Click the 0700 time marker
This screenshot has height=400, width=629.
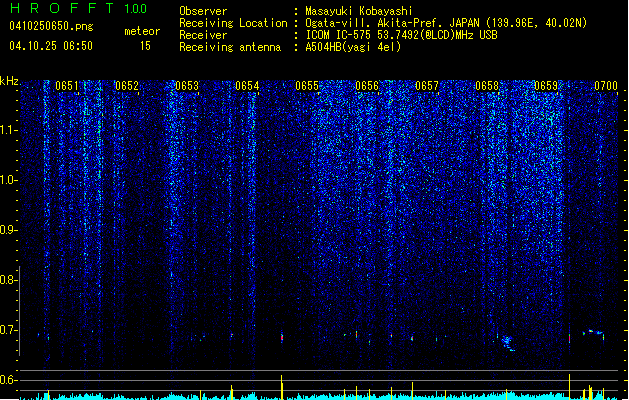[606, 86]
